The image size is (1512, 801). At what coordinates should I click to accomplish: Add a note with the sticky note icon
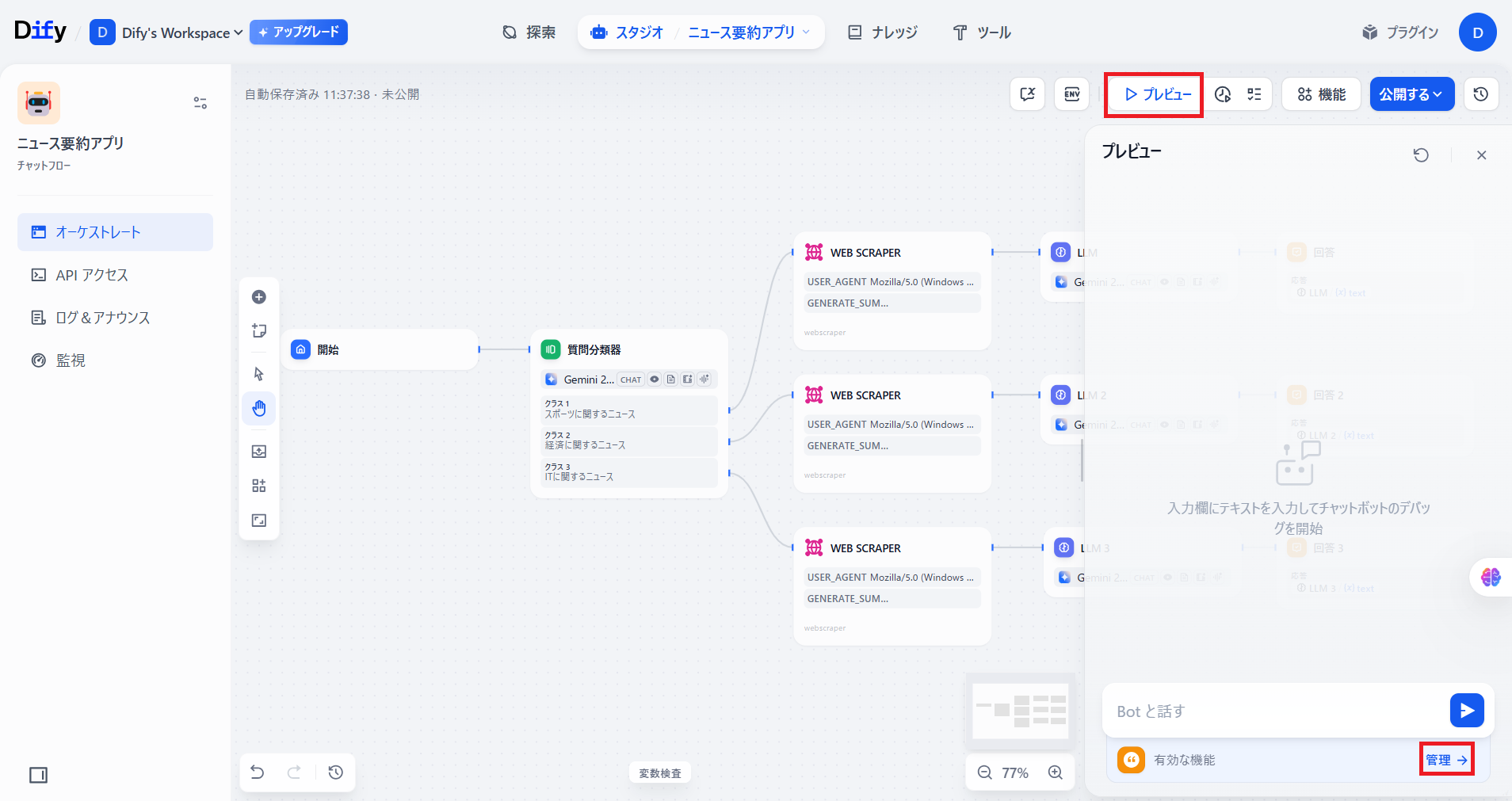click(258, 331)
